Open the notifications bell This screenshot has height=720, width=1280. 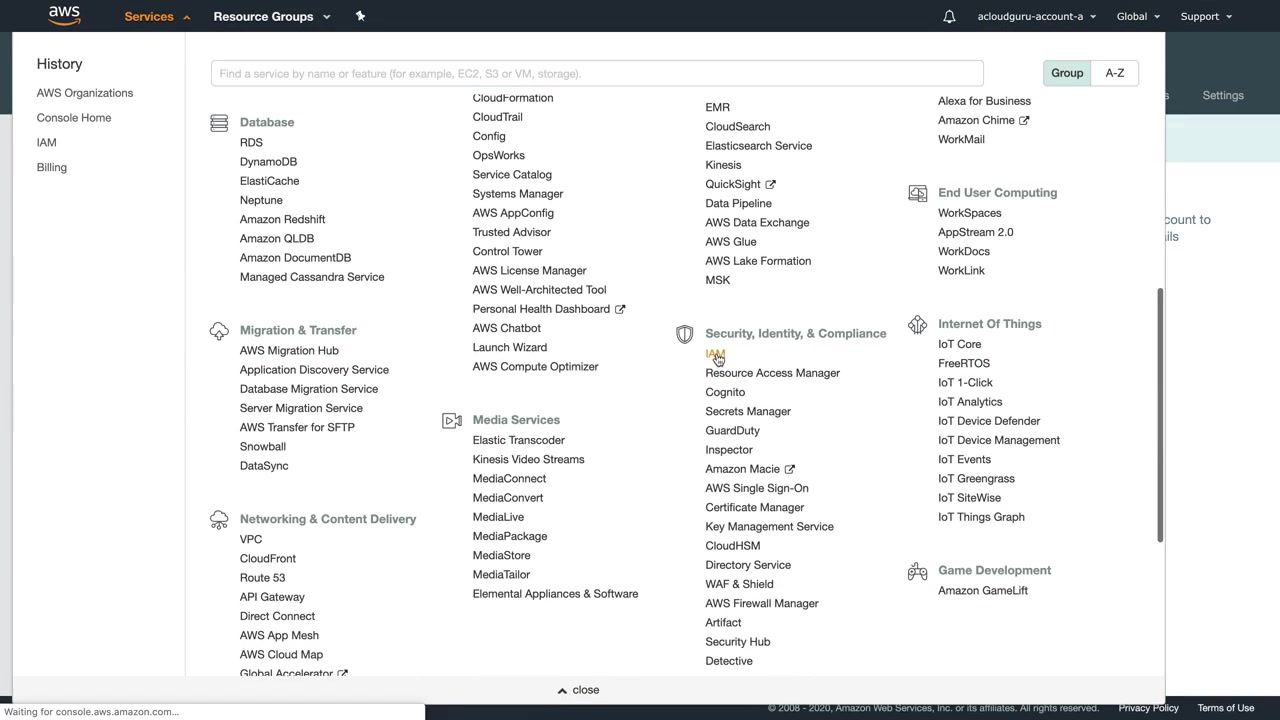[949, 17]
